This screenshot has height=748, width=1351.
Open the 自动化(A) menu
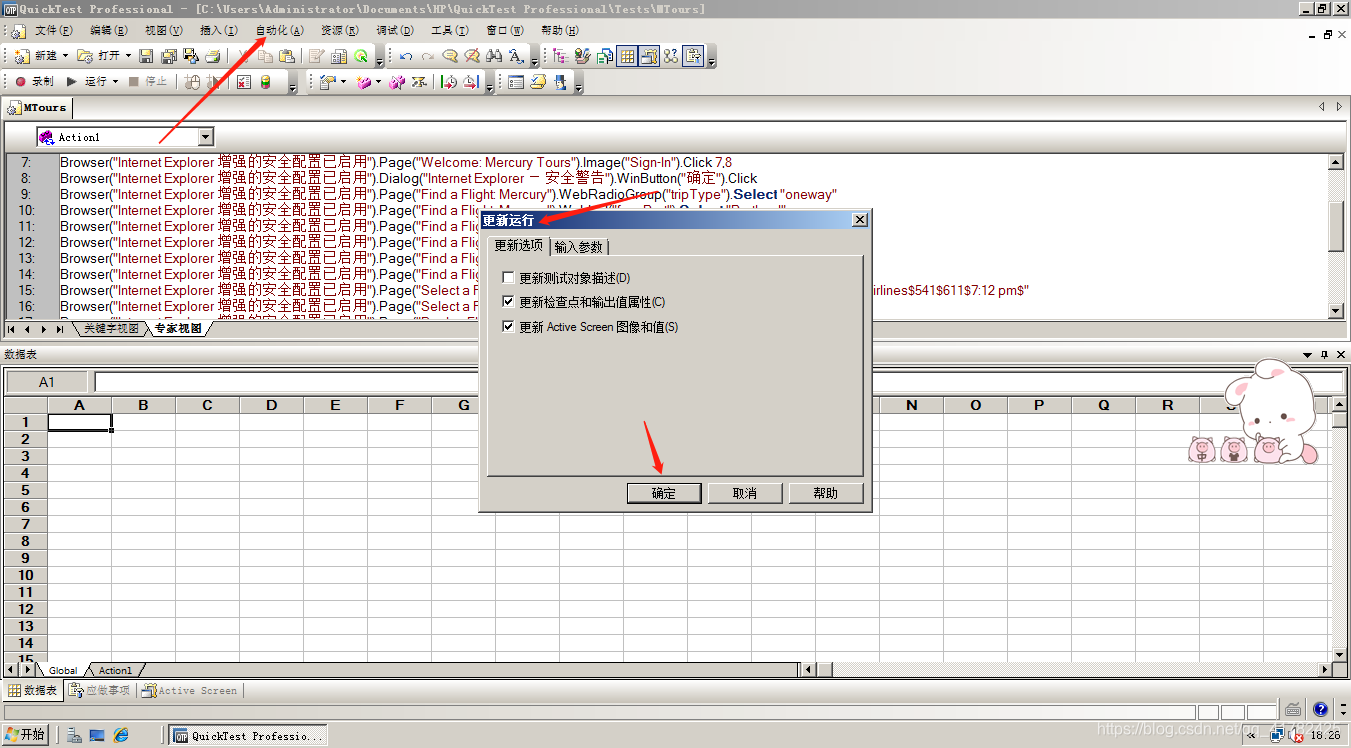[279, 31]
